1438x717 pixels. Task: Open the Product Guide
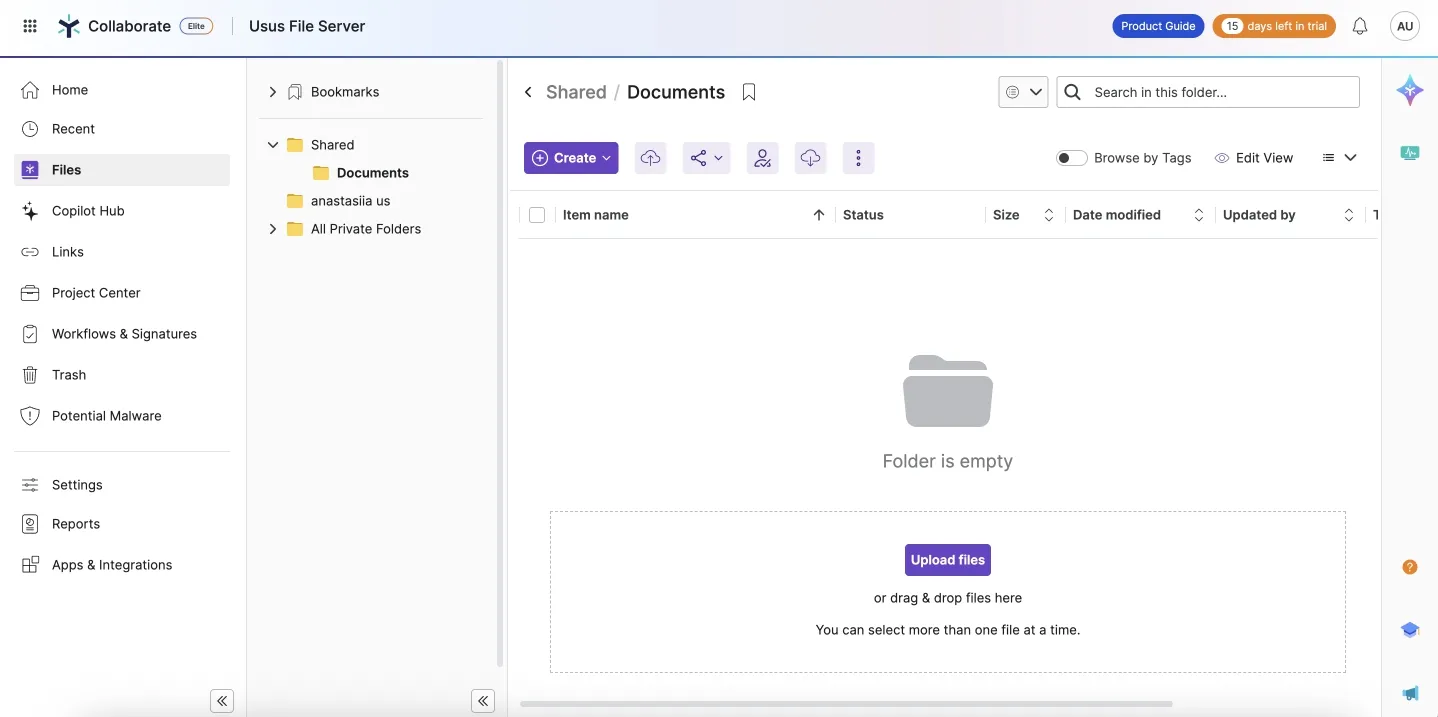[1157, 25]
